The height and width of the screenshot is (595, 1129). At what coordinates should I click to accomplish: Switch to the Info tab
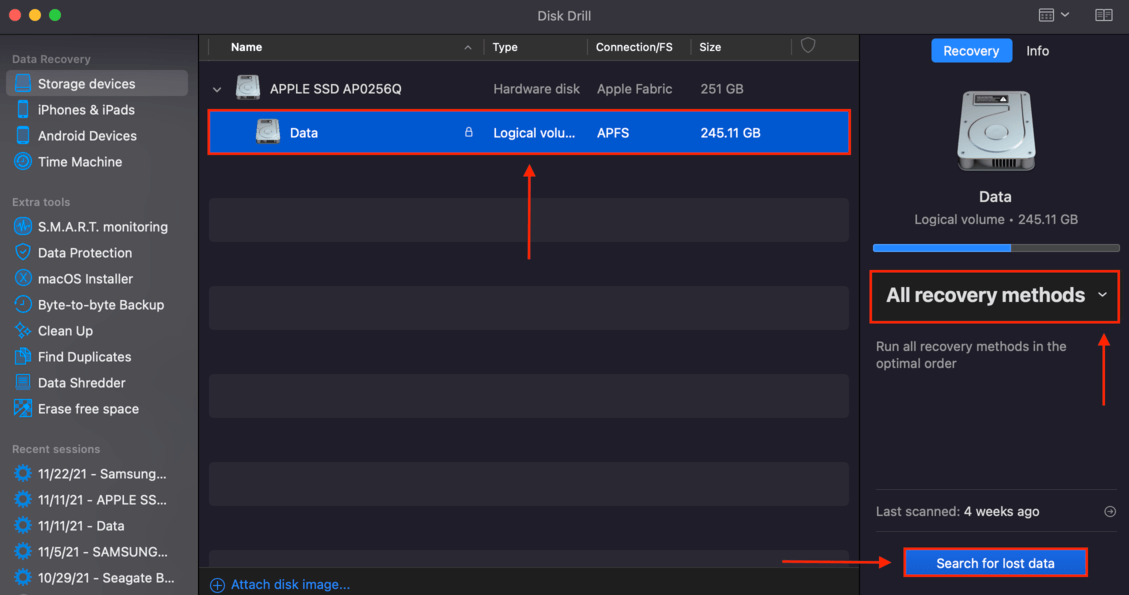click(x=1038, y=50)
